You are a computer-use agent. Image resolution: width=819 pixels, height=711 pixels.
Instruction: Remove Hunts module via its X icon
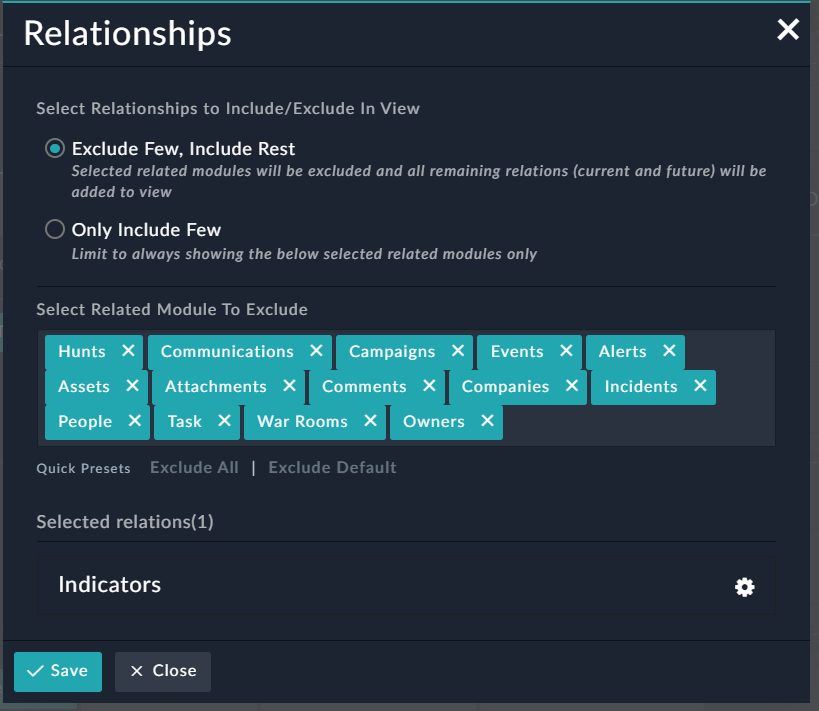(x=128, y=351)
